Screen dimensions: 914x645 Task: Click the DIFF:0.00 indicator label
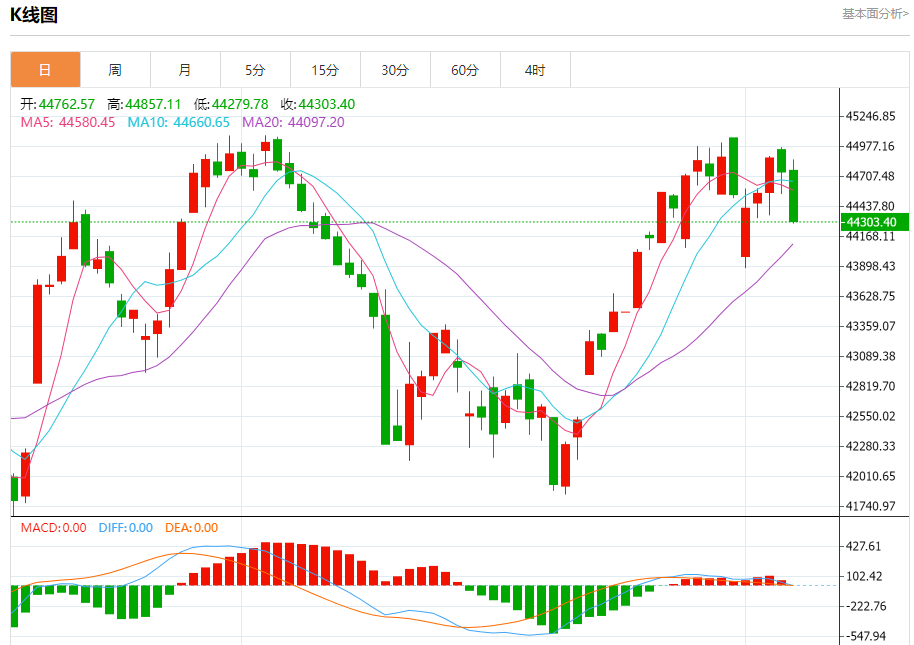pyautogui.click(x=125, y=528)
